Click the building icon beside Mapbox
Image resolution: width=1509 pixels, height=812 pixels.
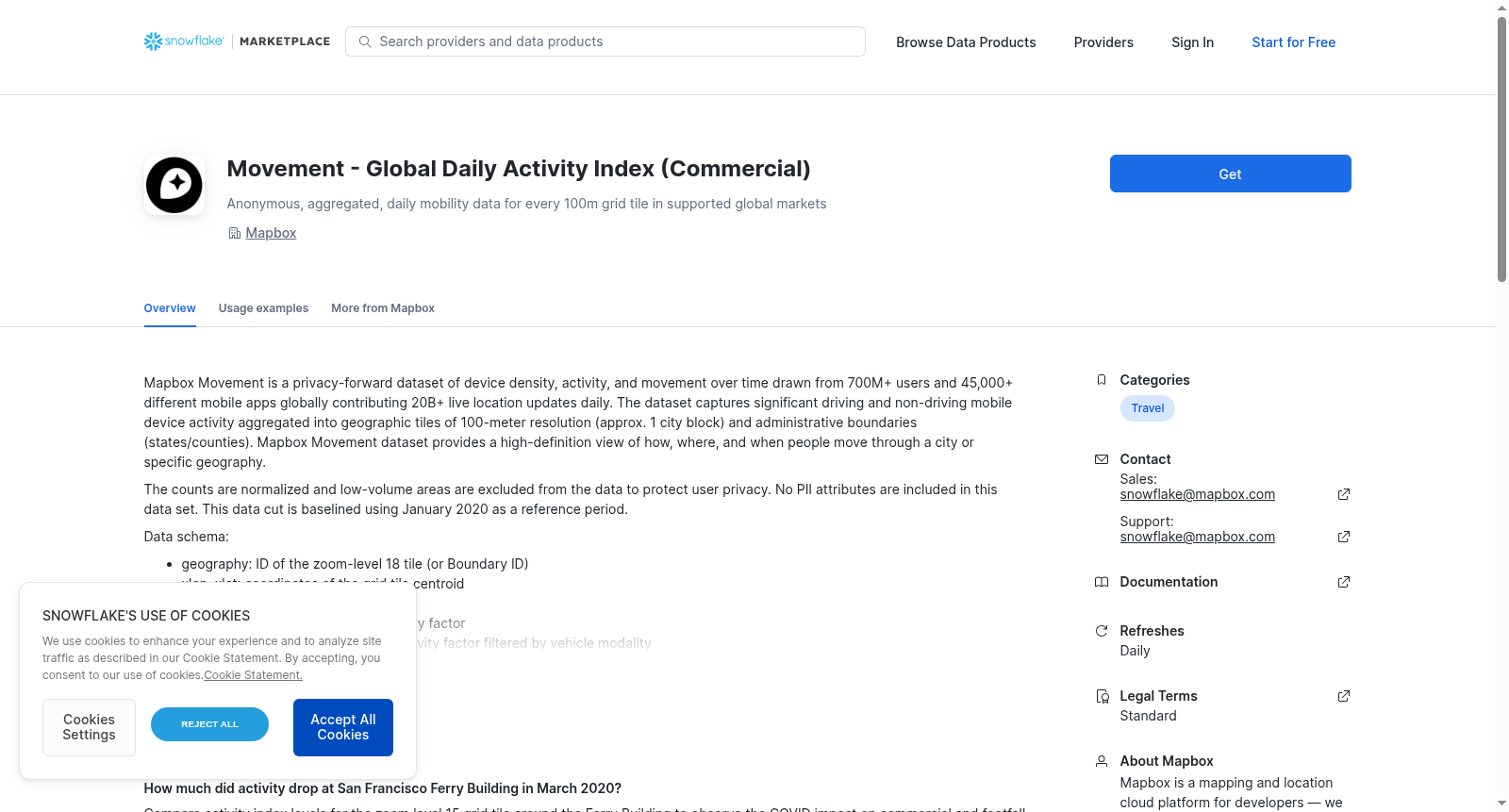pos(234,233)
